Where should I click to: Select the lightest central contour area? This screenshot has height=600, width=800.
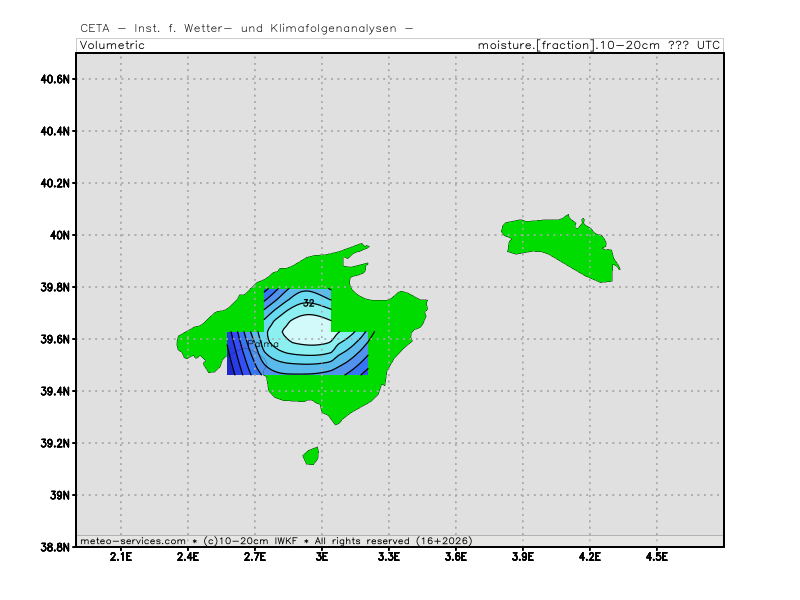308,328
